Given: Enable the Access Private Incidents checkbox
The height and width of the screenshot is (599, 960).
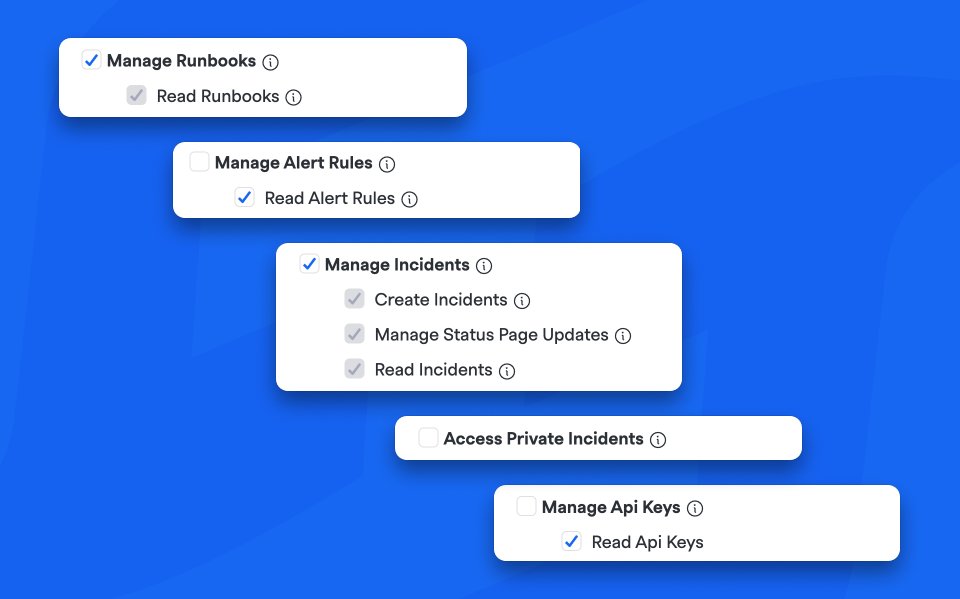Looking at the screenshot, I should (x=428, y=438).
